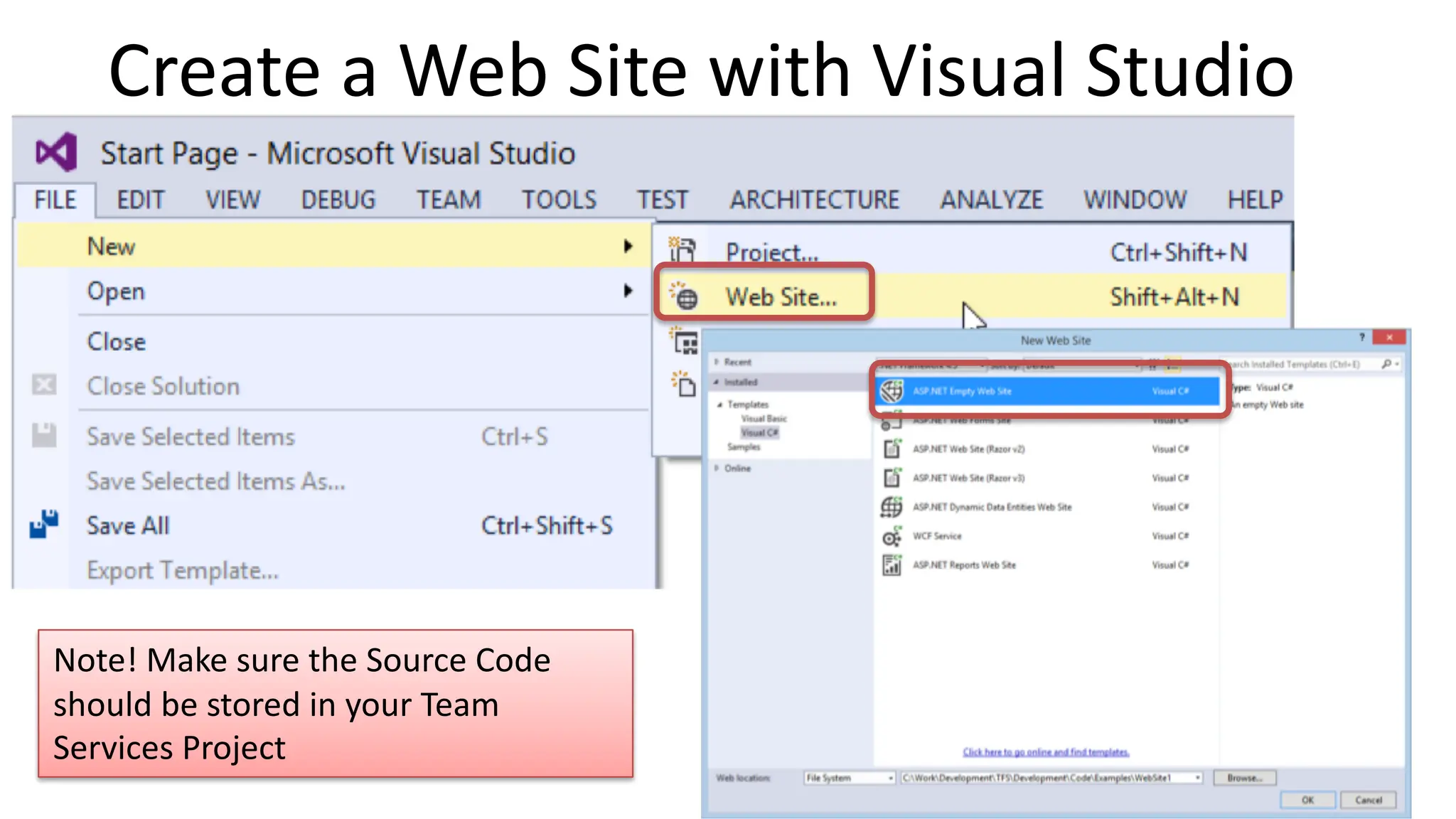Image resolution: width=1456 pixels, height=819 pixels.
Task: Close the New Web Site dialog
Action: pyautogui.click(x=1388, y=338)
